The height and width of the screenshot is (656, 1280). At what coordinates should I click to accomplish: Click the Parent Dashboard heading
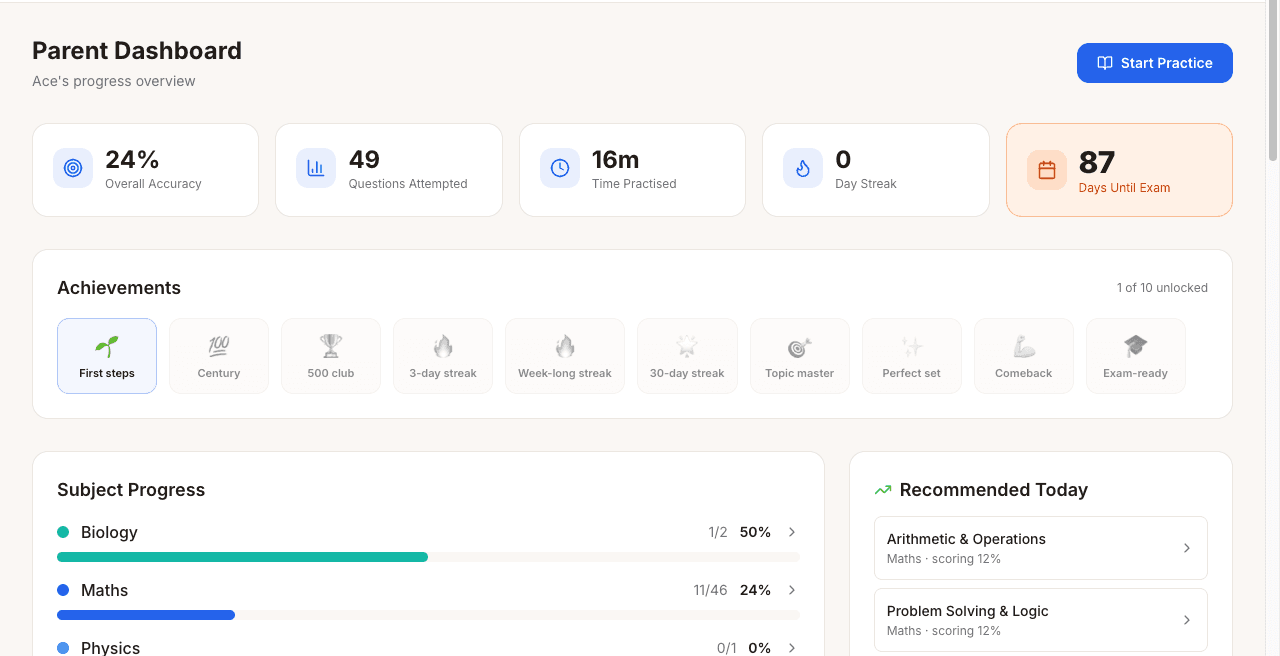(x=137, y=51)
